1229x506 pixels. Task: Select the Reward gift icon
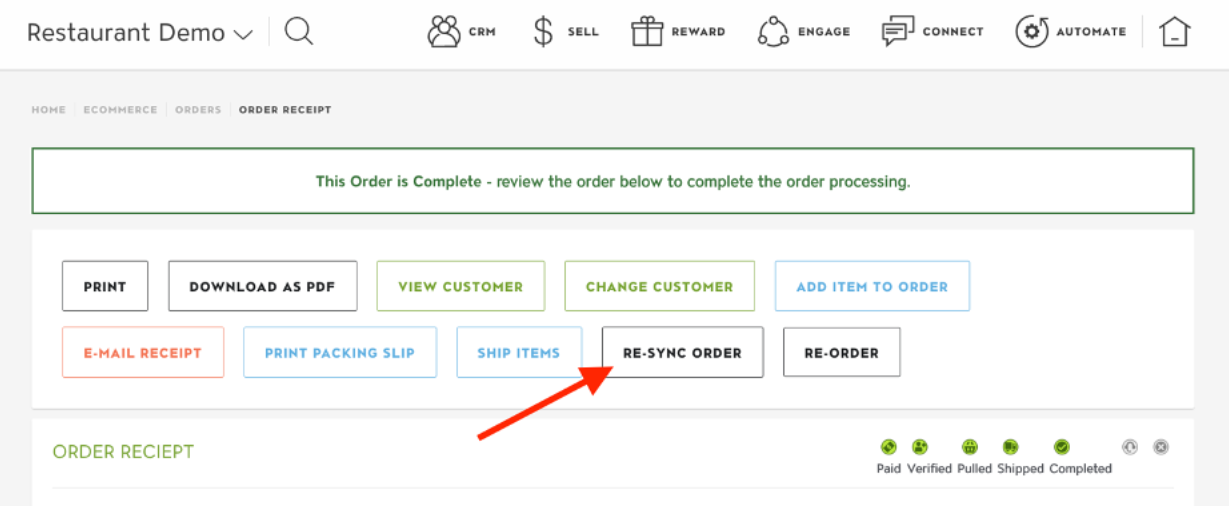pyautogui.click(x=648, y=31)
